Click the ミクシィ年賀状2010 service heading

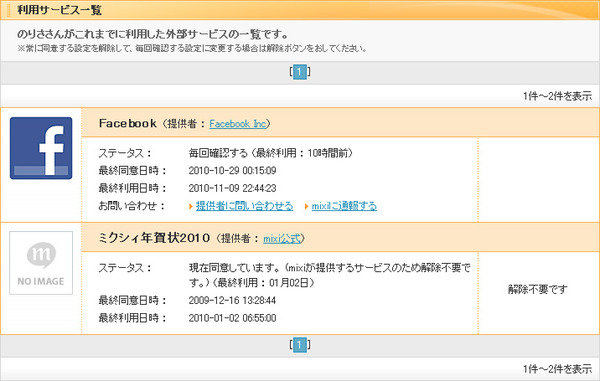pyautogui.click(x=154, y=238)
